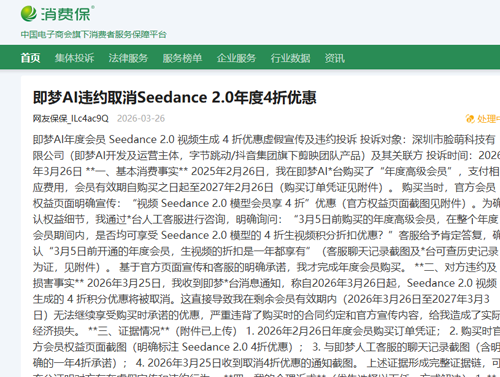The image size is (500, 377).
Task: Open the 首页 nav tab
Action: click(30, 58)
